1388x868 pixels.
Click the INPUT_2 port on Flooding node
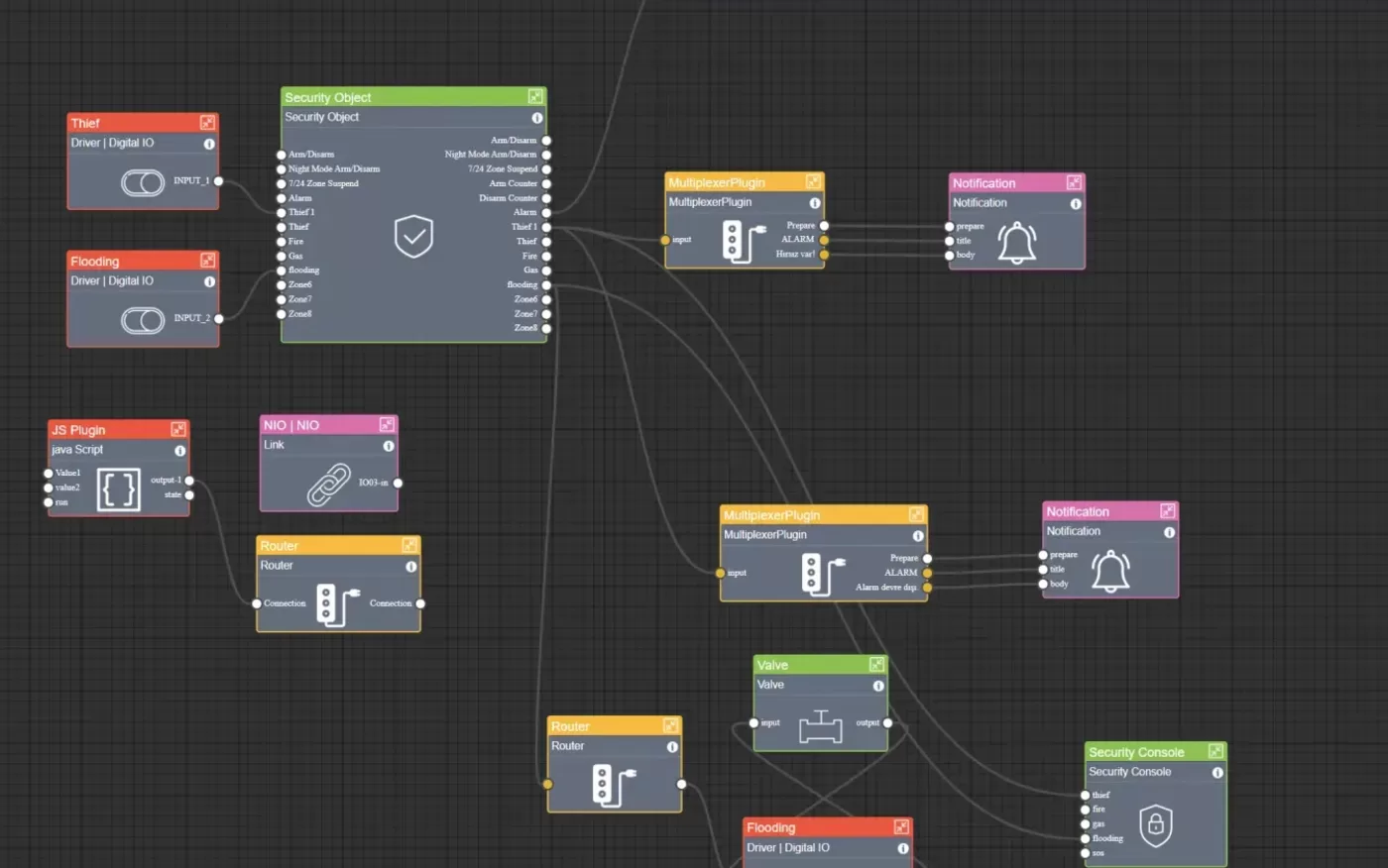coord(218,319)
